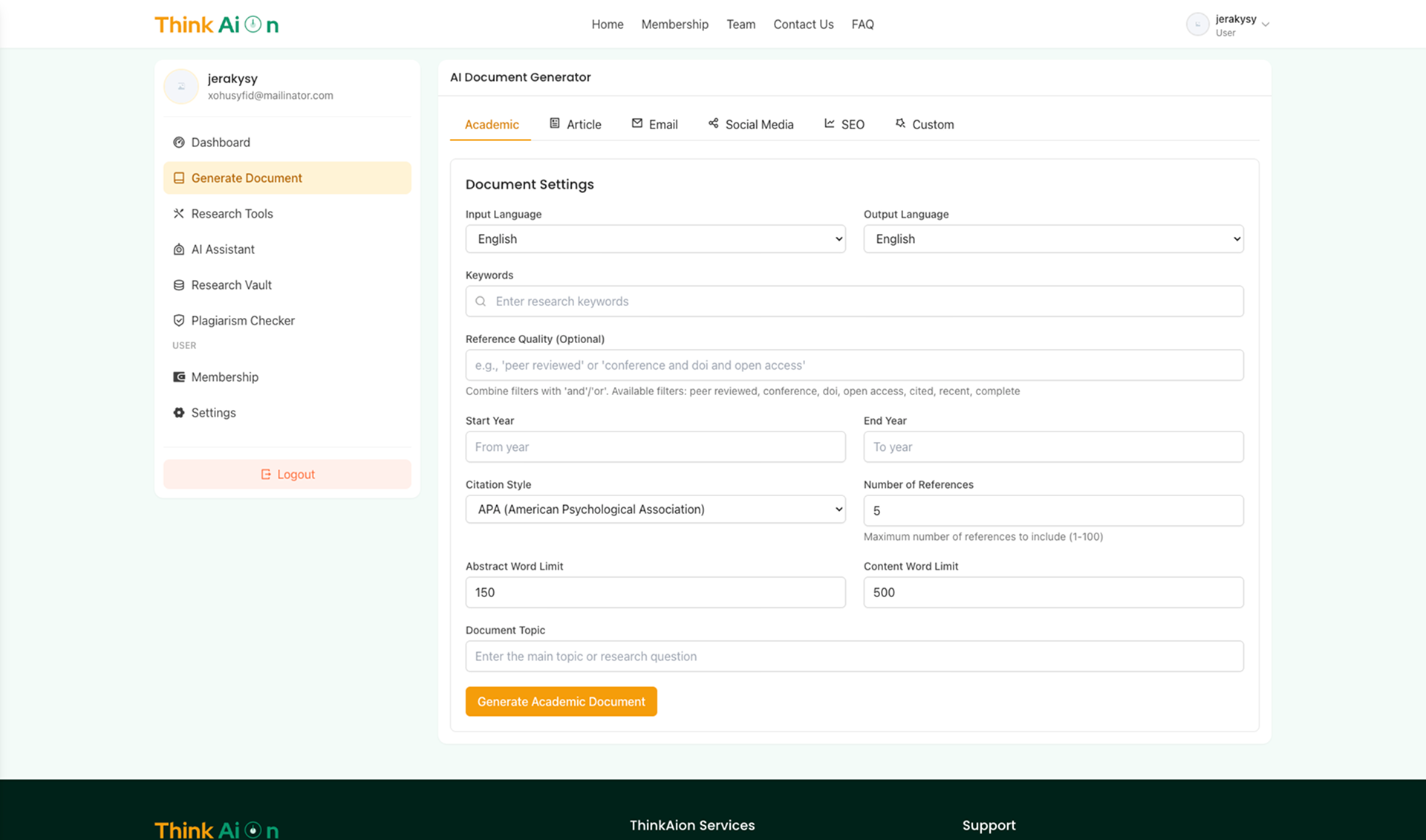Expand the jerakysy user account menu
This screenshot has height=840, width=1426.
(x=1229, y=24)
